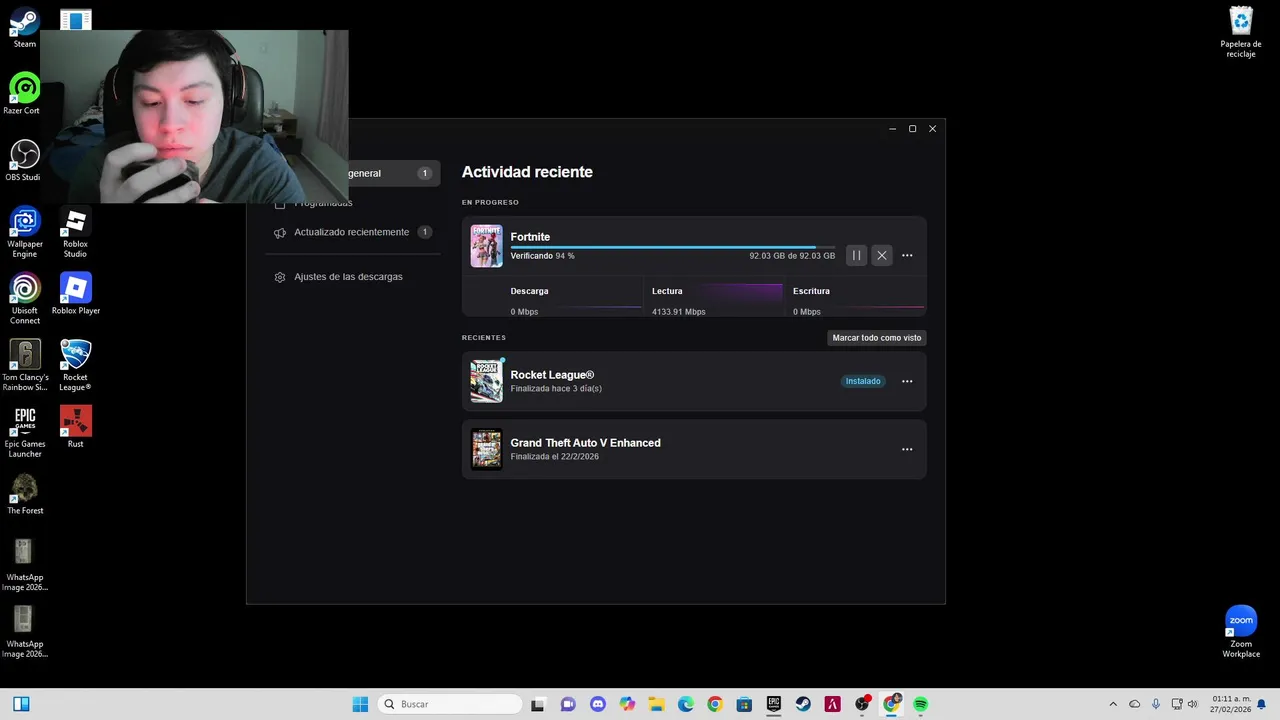Click the Grand Theft Auto V thumbnail

click(x=487, y=449)
